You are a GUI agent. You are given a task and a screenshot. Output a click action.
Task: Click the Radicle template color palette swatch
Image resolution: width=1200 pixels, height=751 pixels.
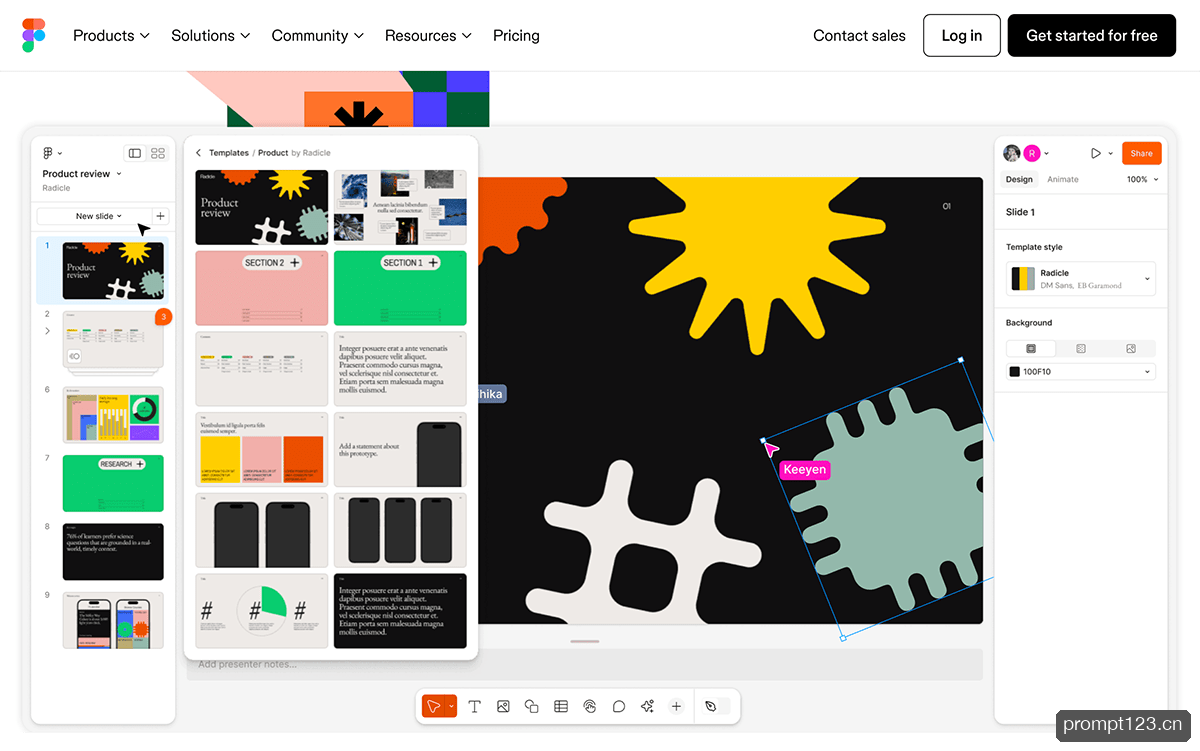[1023, 279]
